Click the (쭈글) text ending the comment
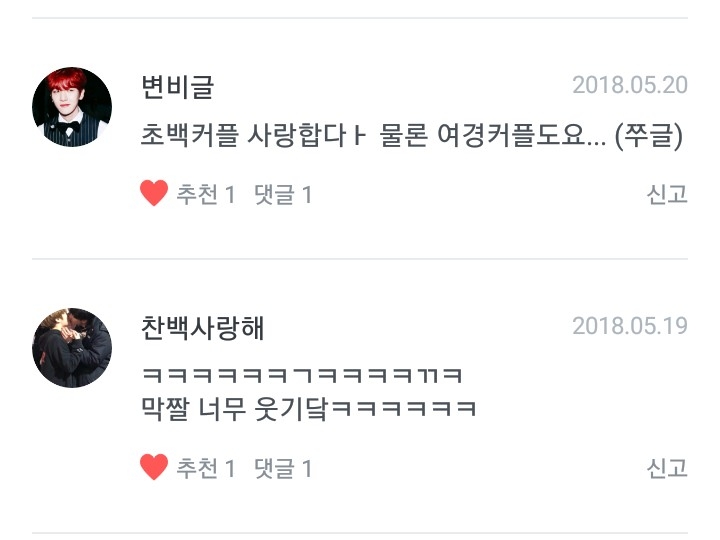 (649, 136)
